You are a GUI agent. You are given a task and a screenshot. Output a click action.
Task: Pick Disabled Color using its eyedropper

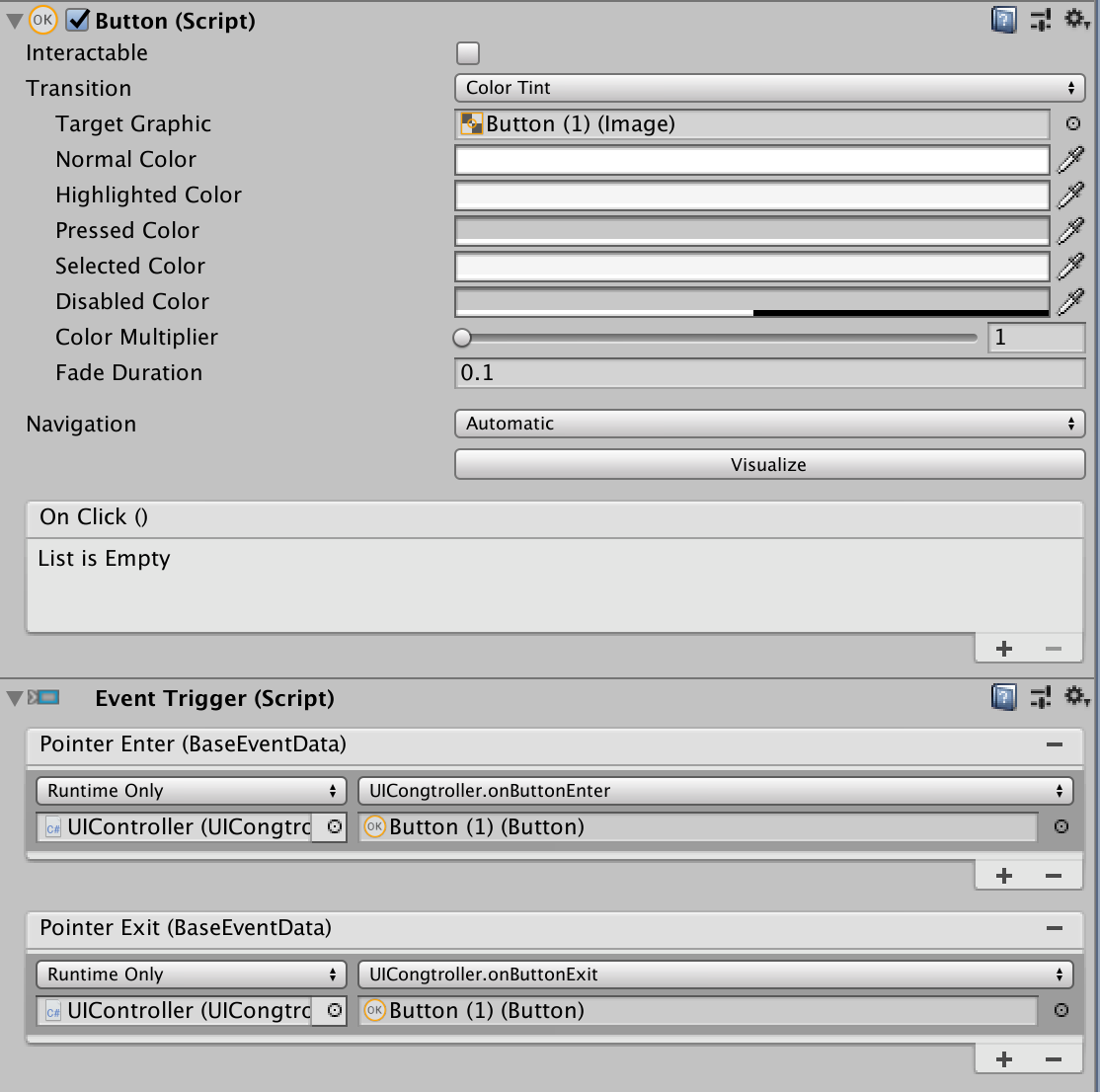pyautogui.click(x=1071, y=301)
